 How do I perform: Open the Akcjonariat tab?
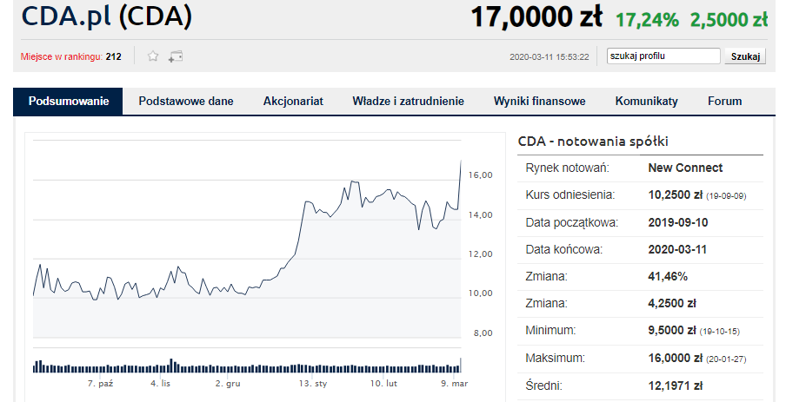click(x=293, y=101)
